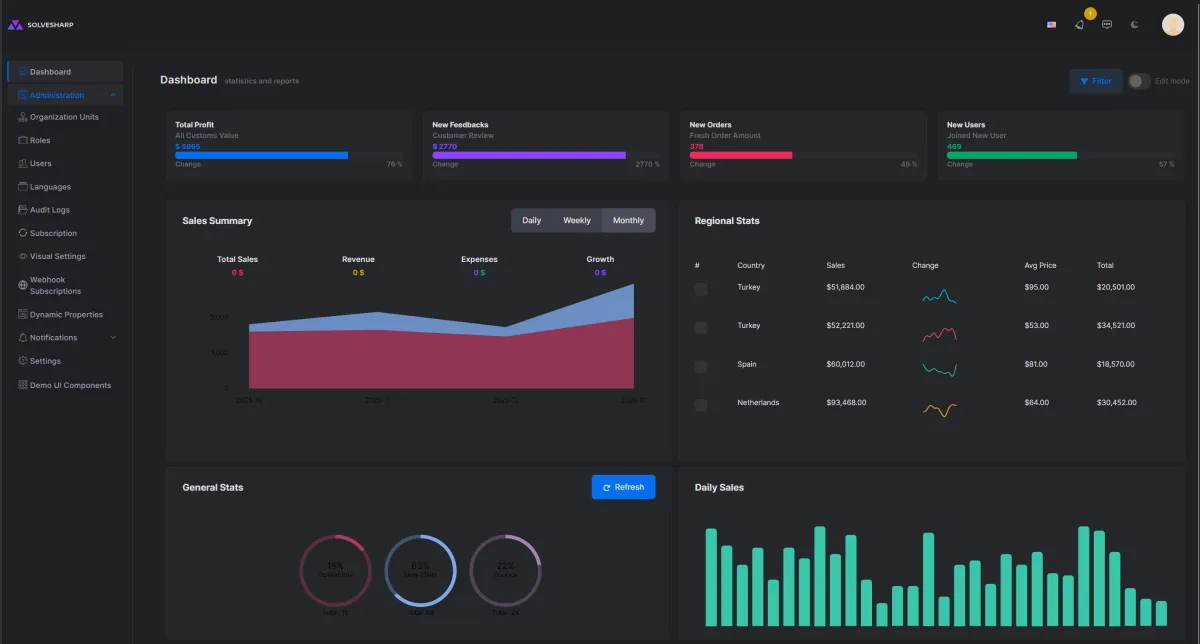Click the Webhook Subscriptions globe icon
1200x644 pixels.
(22, 286)
